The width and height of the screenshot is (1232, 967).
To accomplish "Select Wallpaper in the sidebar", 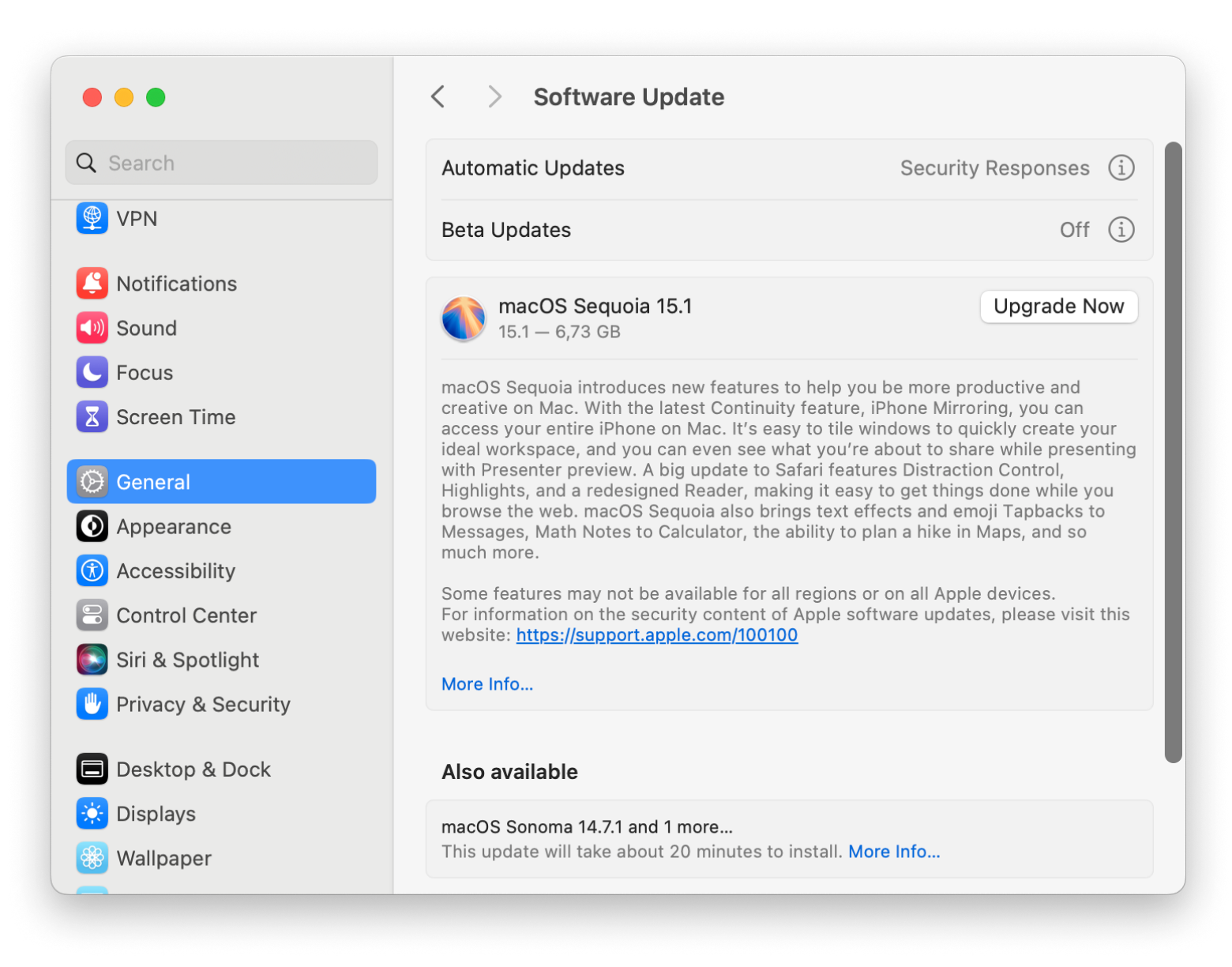I will [221, 857].
